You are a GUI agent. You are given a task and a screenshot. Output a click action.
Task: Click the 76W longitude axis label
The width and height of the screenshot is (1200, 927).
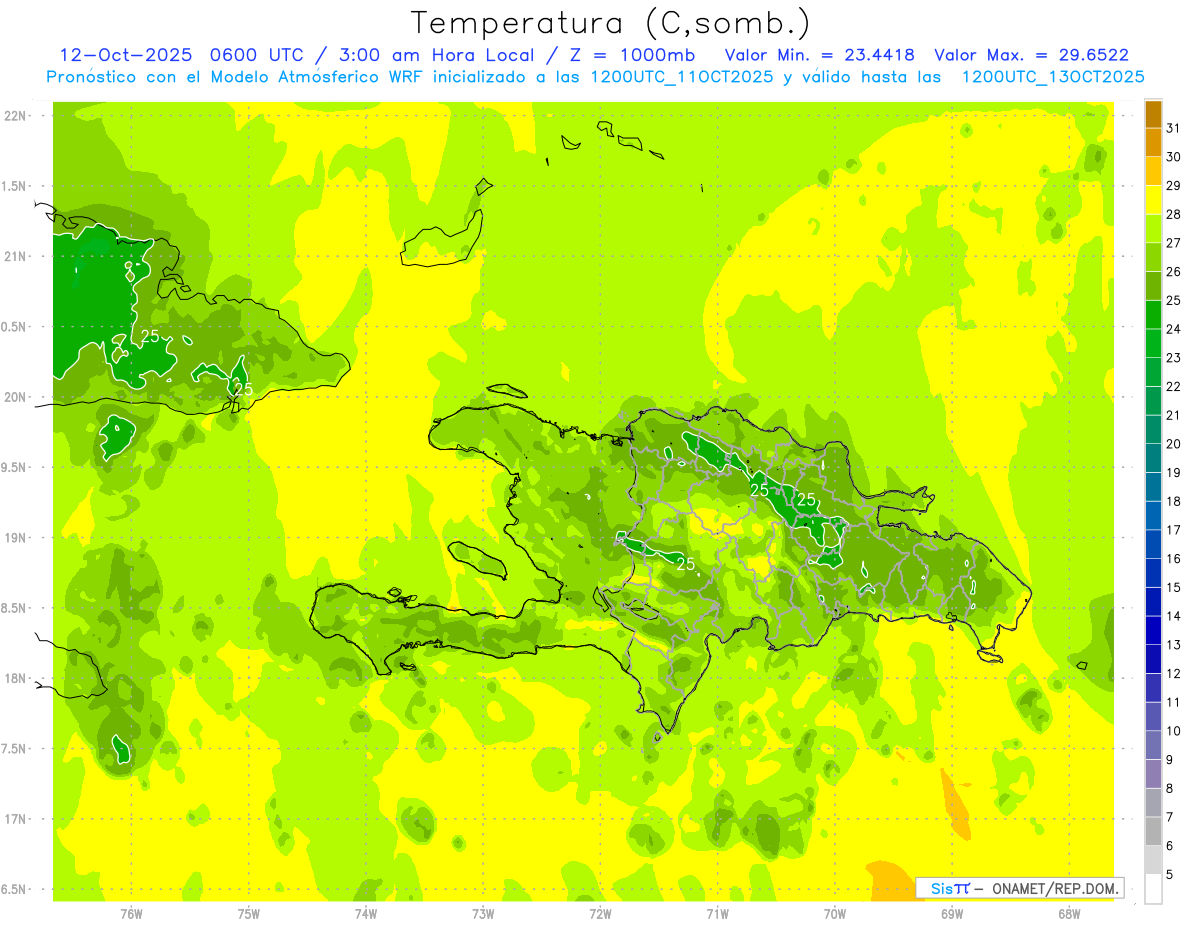[x=131, y=913]
